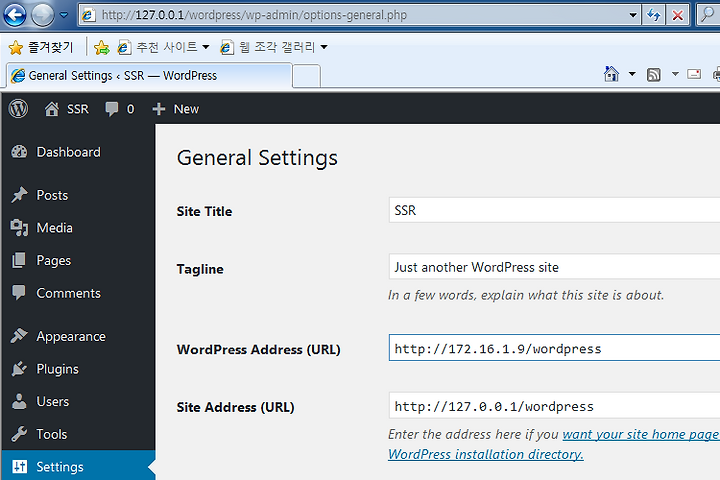720x480 pixels.
Task: Click the Pages document icon
Action: [19, 260]
